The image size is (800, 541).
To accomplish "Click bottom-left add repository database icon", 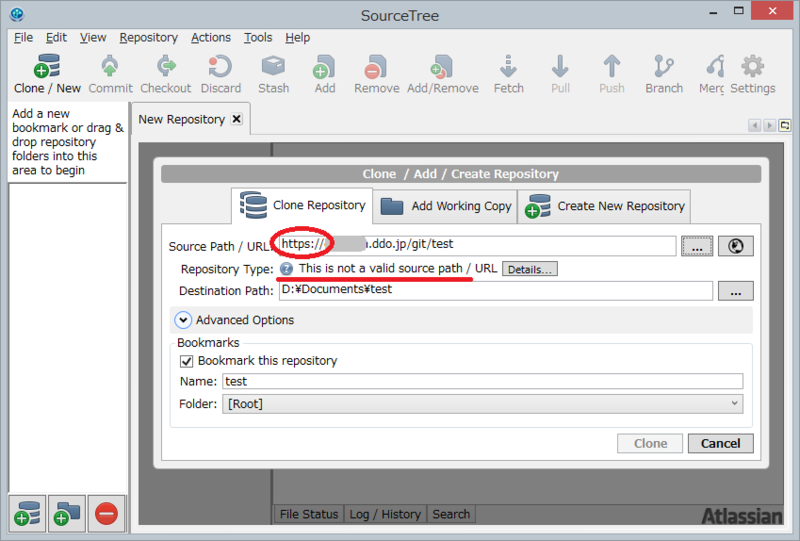I will [x=27, y=513].
